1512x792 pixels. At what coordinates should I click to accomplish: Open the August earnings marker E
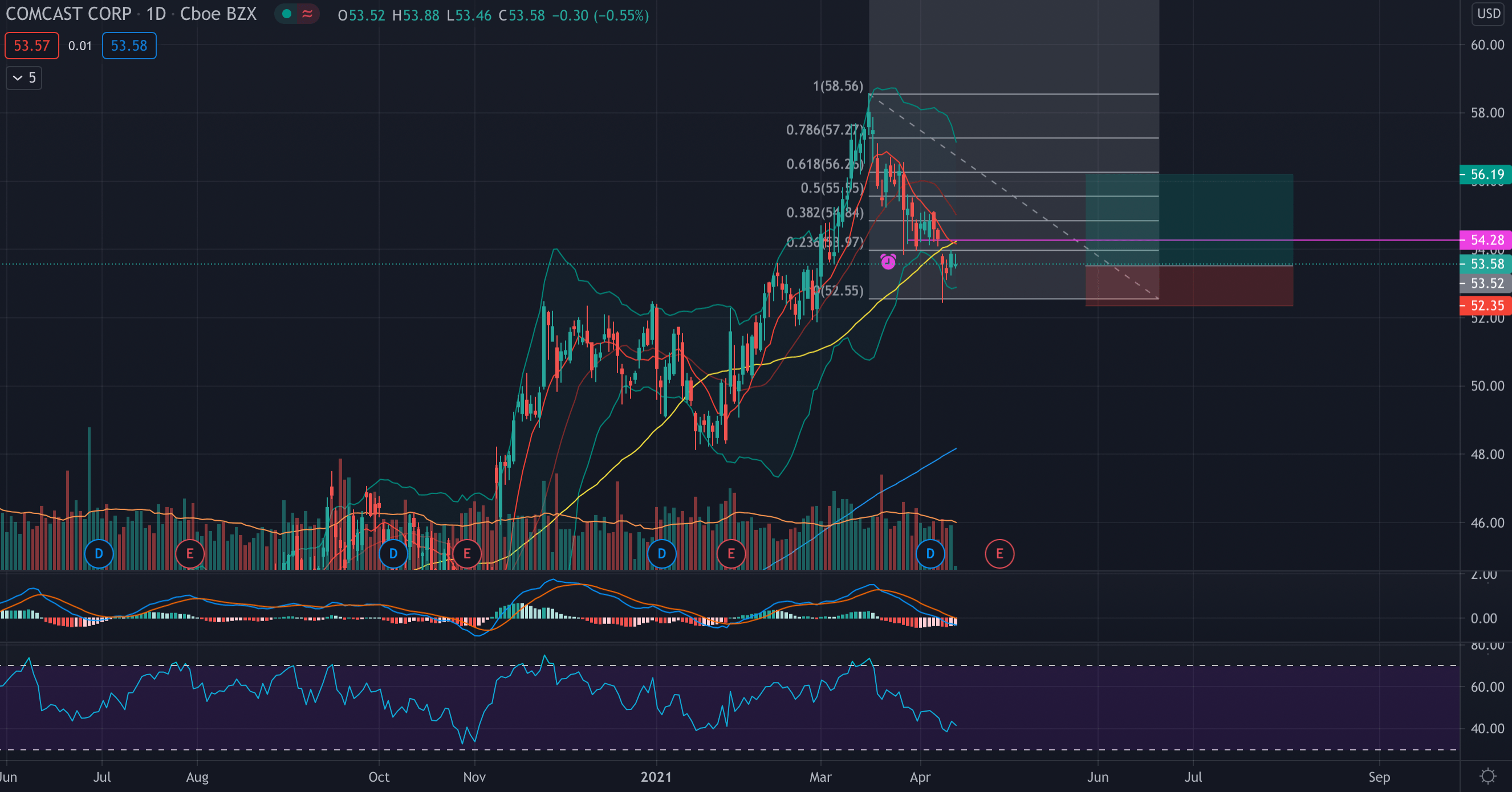pos(190,553)
